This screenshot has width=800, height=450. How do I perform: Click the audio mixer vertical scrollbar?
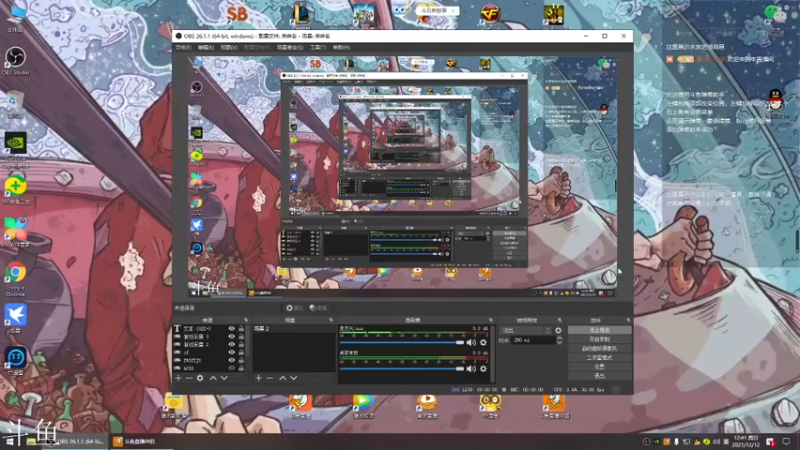pyautogui.click(x=492, y=354)
